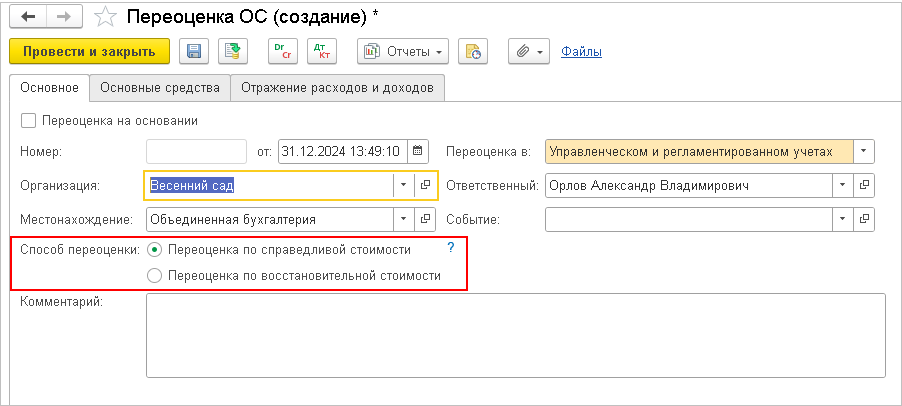The height and width of the screenshot is (406, 902).
Task: Expand the Местонахождение dropdown list
Action: 402,219
